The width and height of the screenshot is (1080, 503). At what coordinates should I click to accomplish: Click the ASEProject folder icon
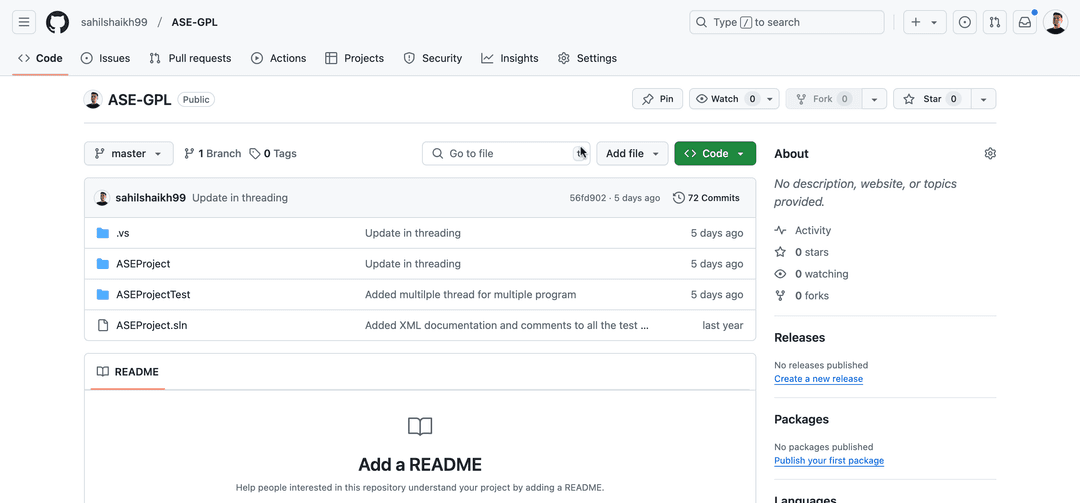point(103,264)
